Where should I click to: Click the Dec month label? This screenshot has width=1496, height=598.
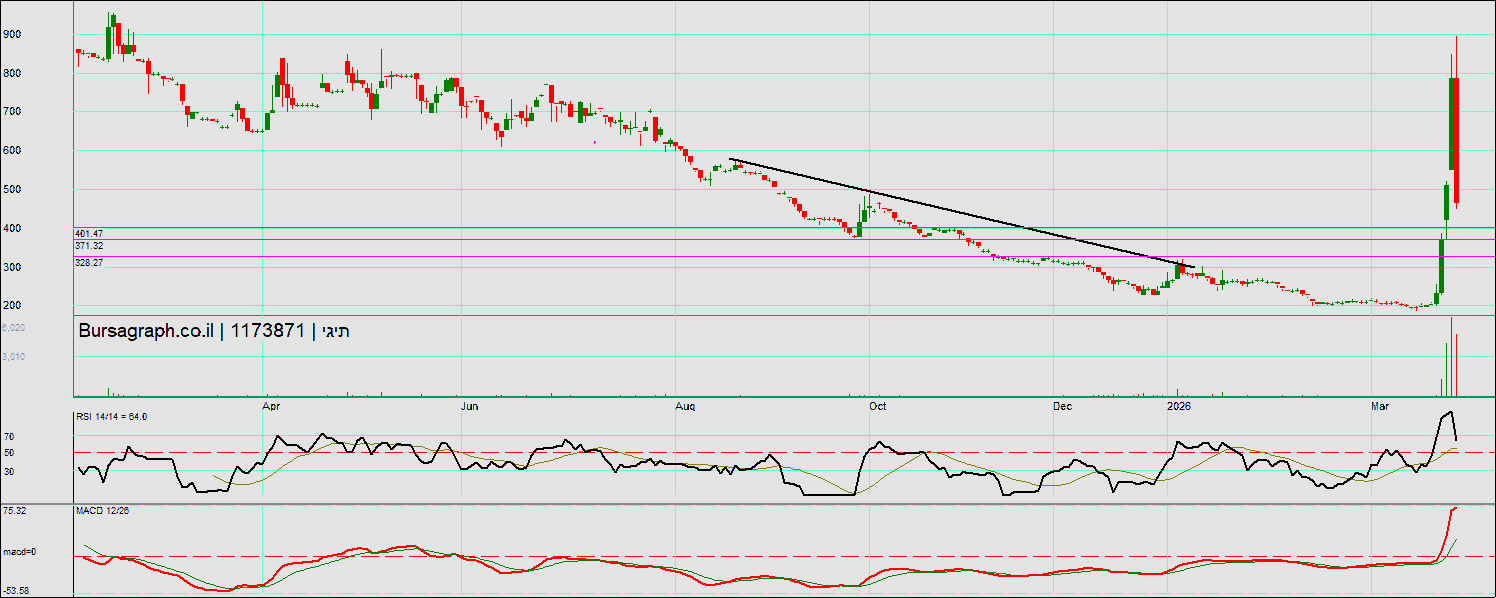click(1063, 407)
